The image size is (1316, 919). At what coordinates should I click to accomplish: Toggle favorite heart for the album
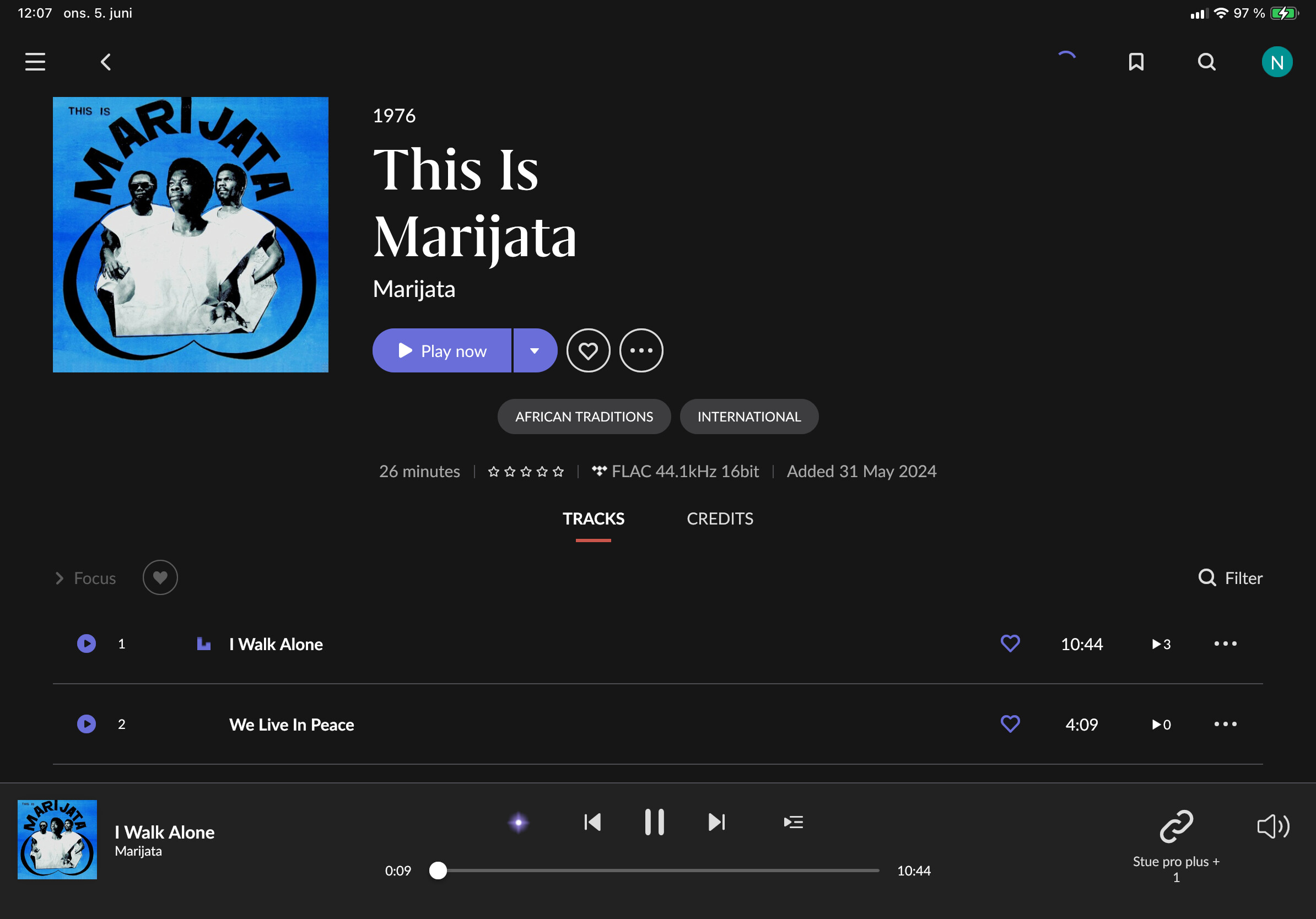tap(588, 350)
